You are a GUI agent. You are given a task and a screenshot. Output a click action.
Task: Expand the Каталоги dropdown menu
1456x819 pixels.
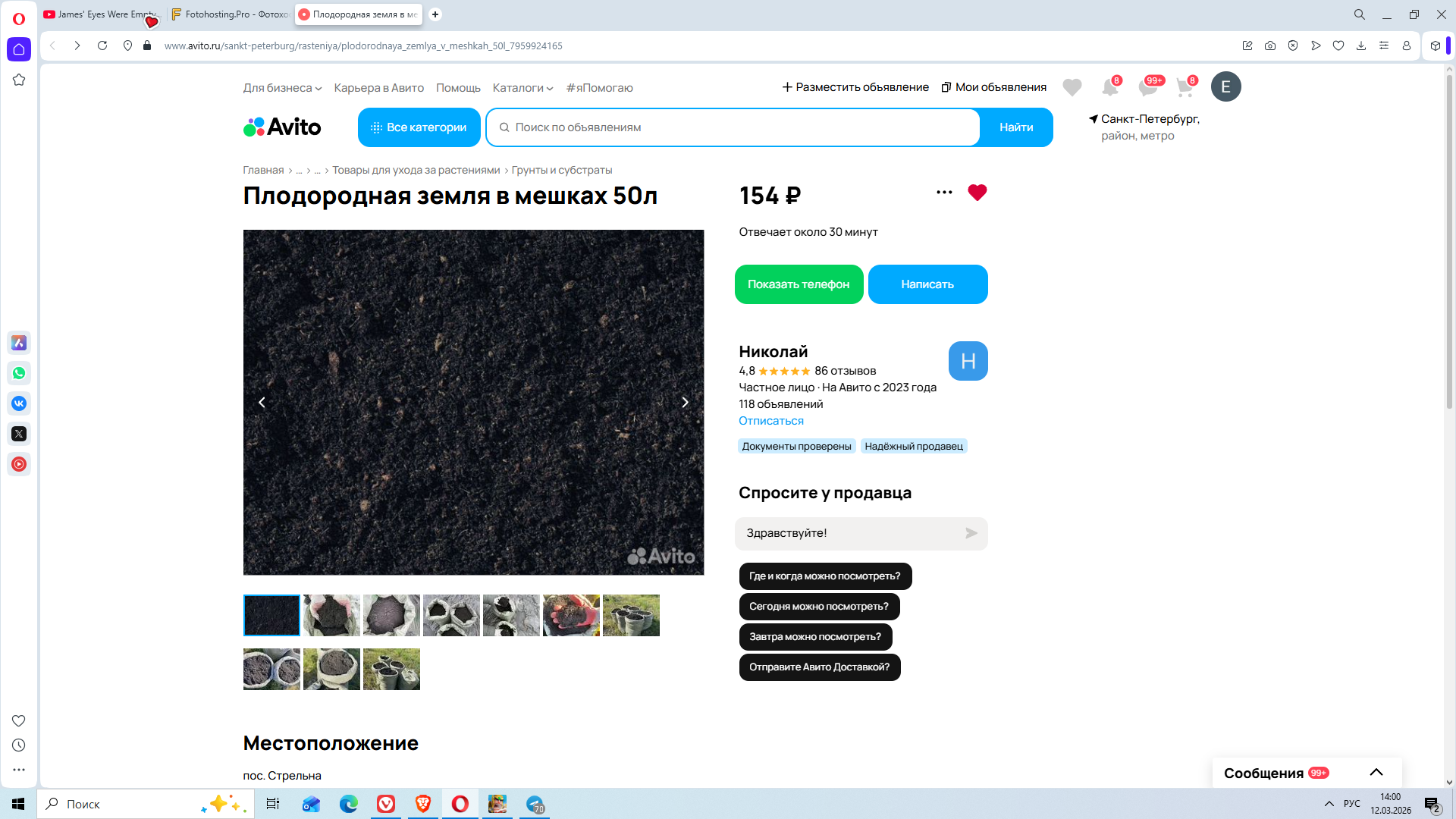522,88
